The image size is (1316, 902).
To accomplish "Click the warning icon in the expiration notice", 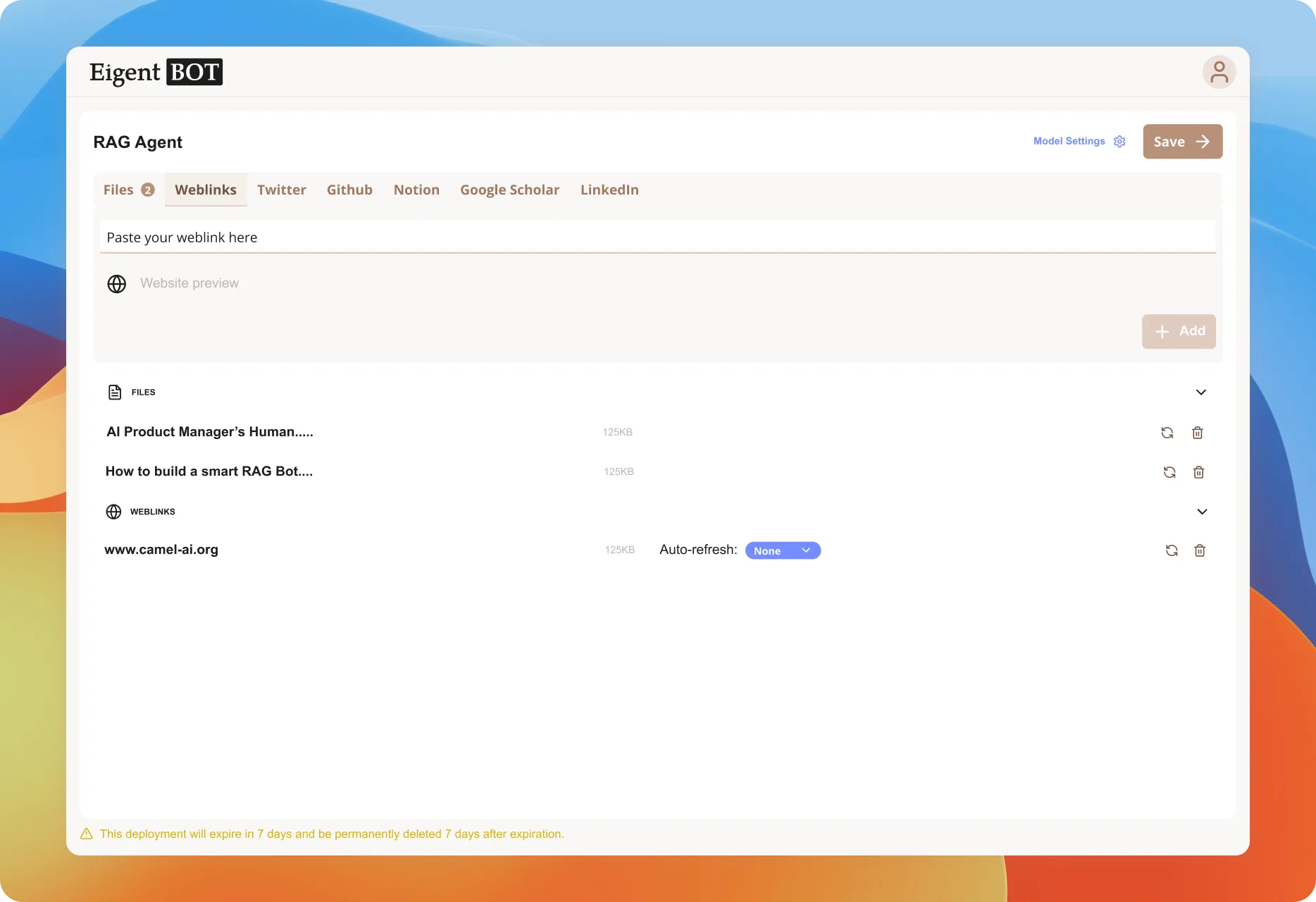I will click(x=87, y=834).
